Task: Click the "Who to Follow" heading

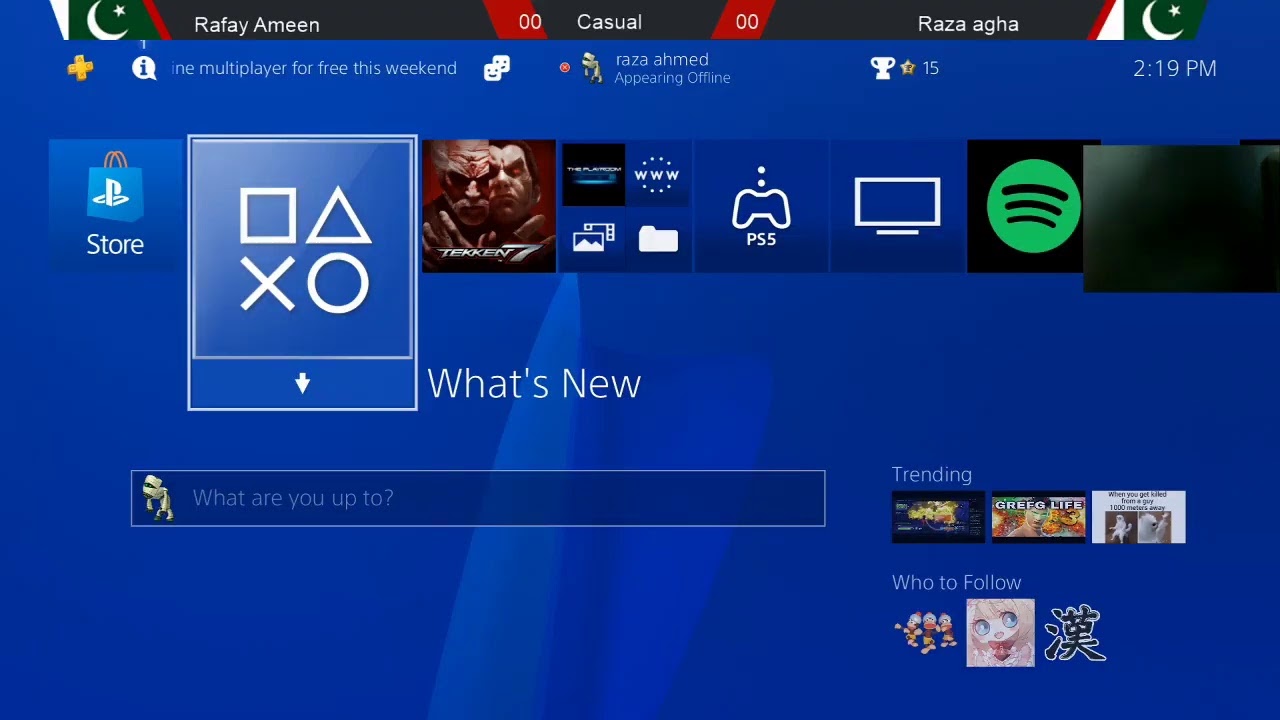Action: tap(957, 583)
